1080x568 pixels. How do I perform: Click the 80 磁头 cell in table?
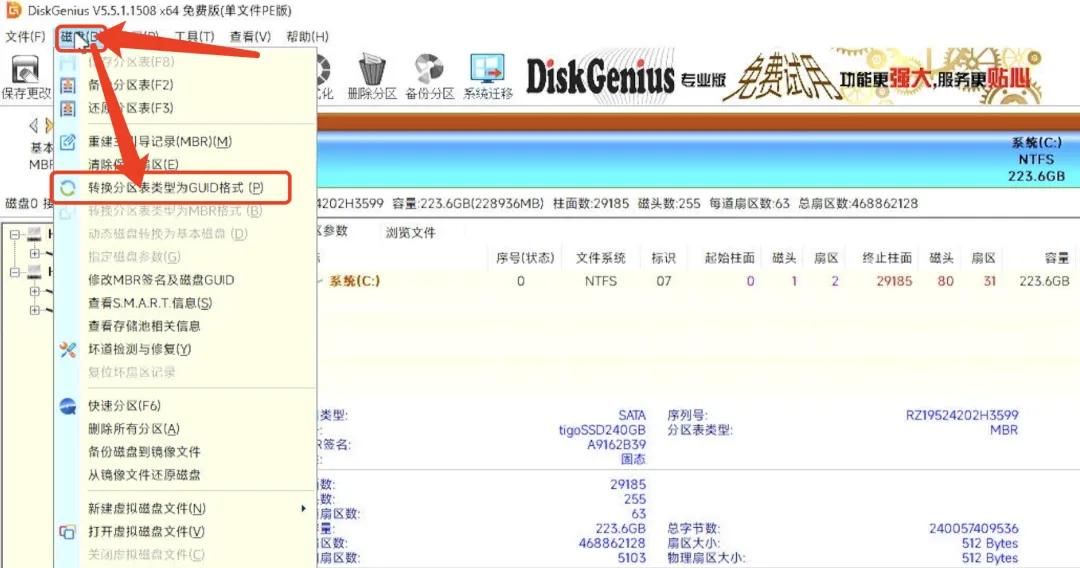point(945,281)
